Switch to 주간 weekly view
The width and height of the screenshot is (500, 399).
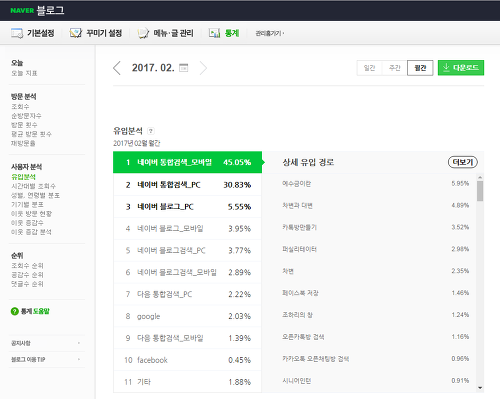(x=395, y=68)
